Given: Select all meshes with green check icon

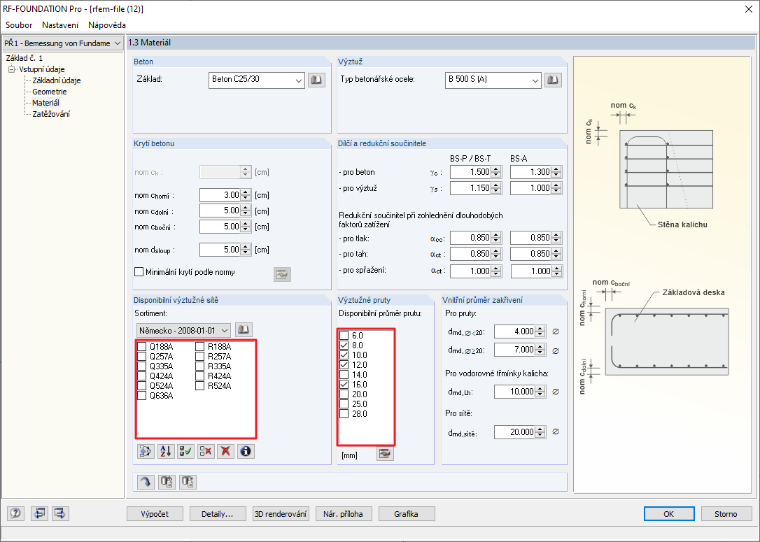Looking at the screenshot, I should click(x=186, y=451).
